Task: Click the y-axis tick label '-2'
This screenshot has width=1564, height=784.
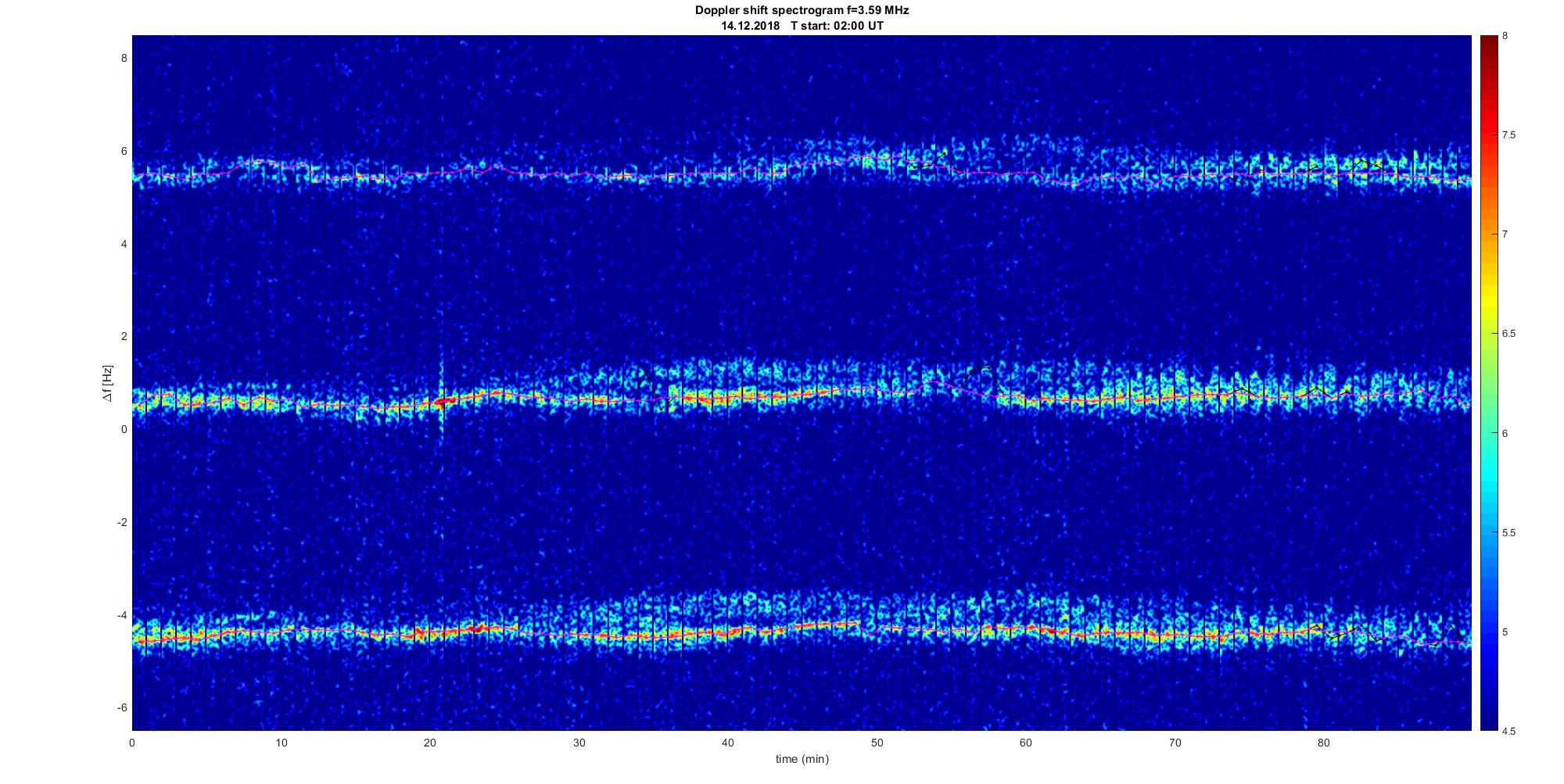Action: coord(120,522)
